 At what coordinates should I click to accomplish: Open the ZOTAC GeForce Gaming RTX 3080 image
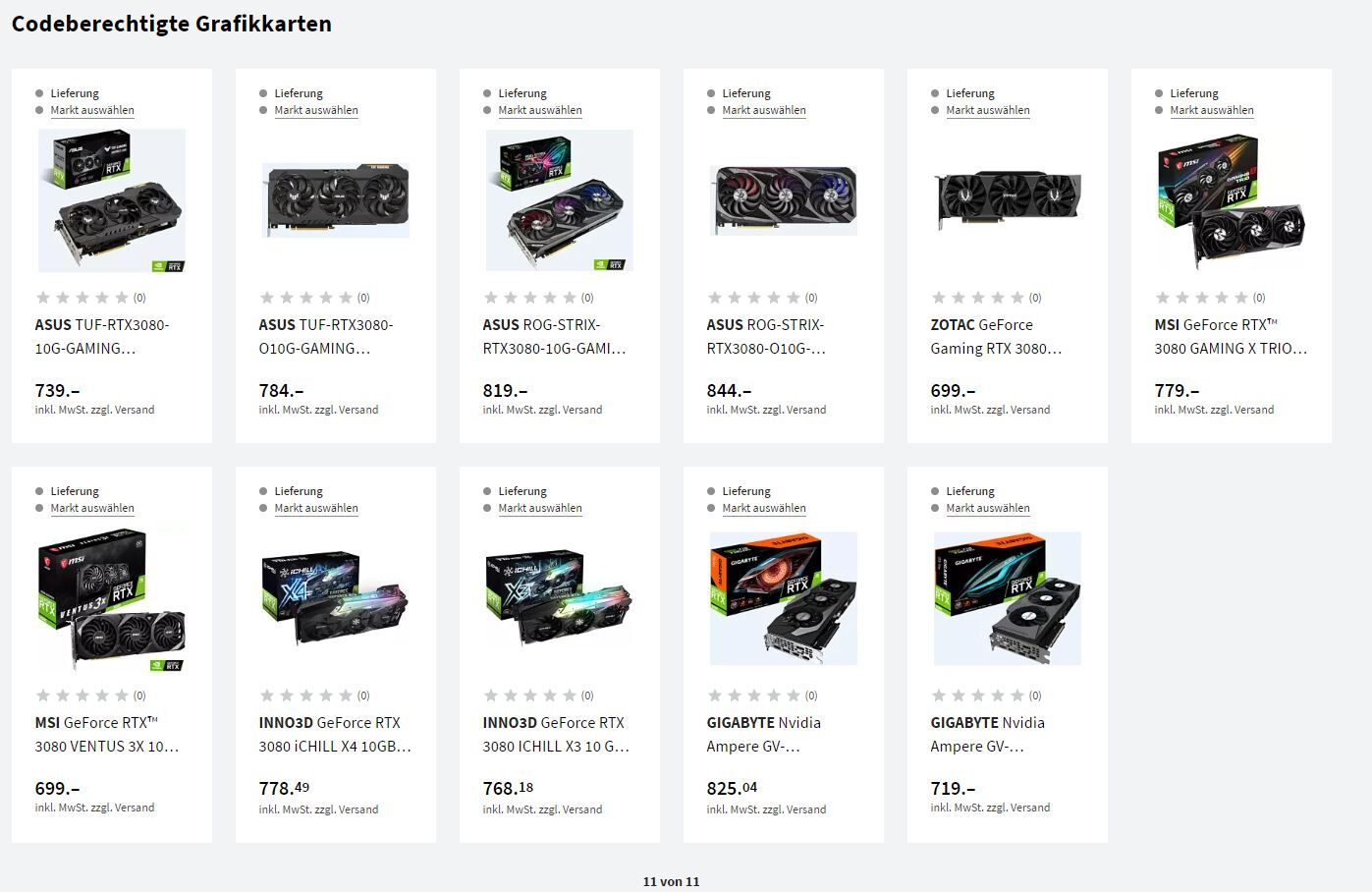tap(1008, 200)
